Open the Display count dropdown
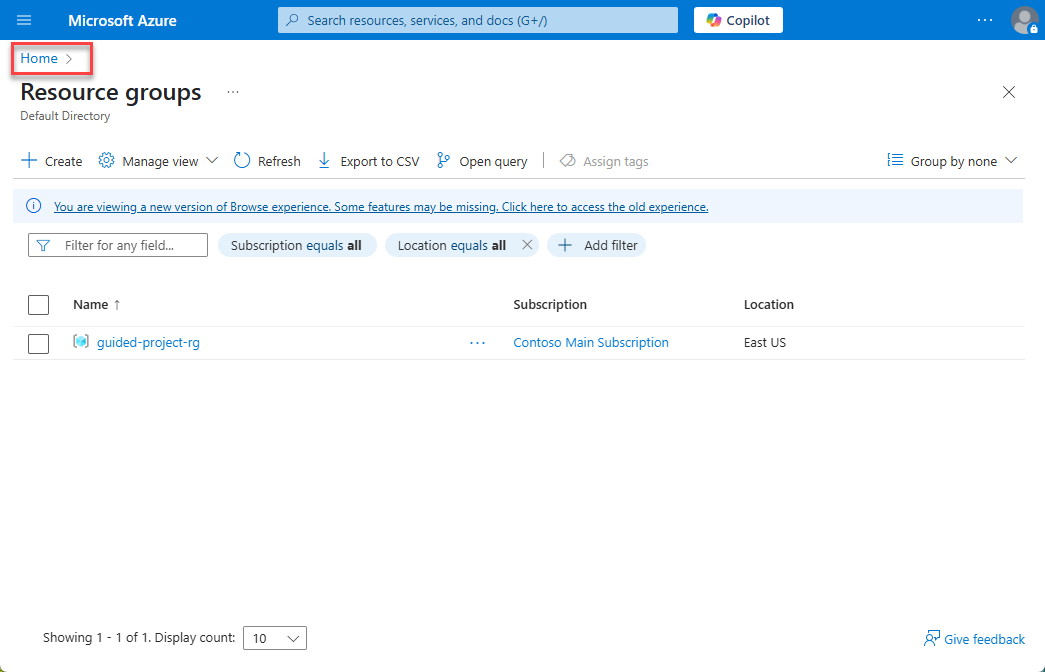Viewport: 1045px width, 672px height. [275, 638]
